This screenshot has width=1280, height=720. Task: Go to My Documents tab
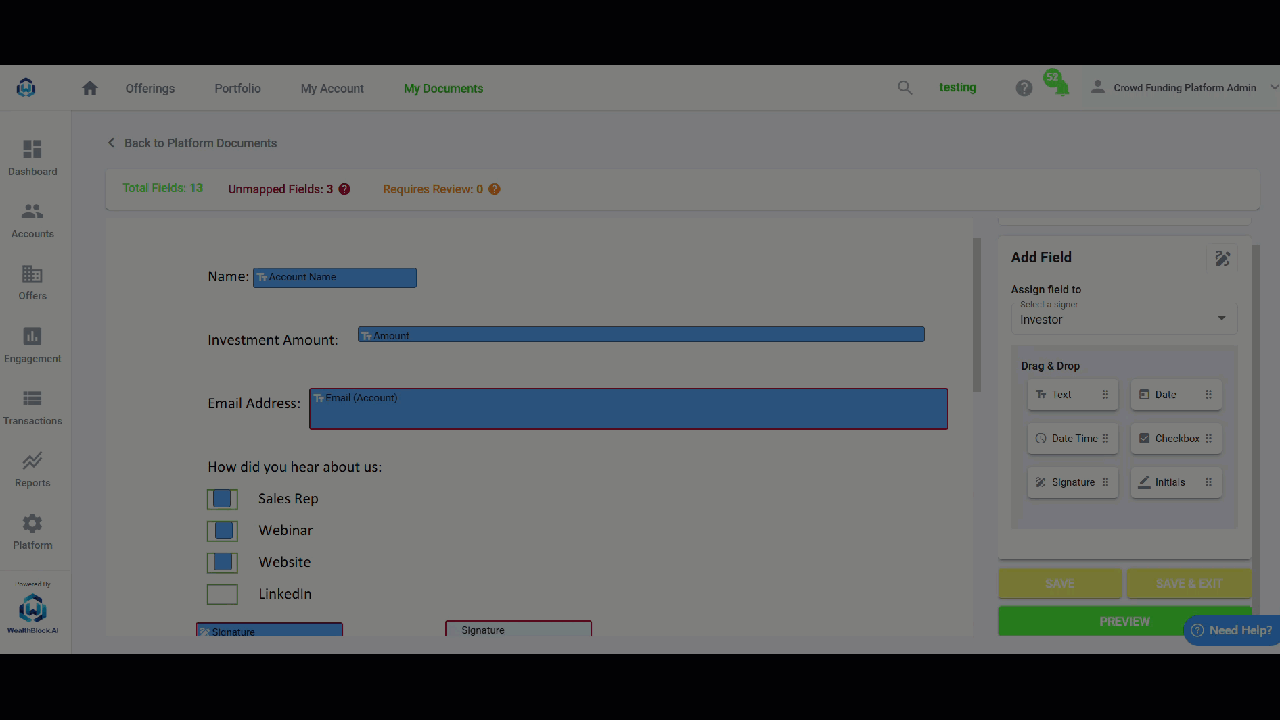click(x=443, y=88)
